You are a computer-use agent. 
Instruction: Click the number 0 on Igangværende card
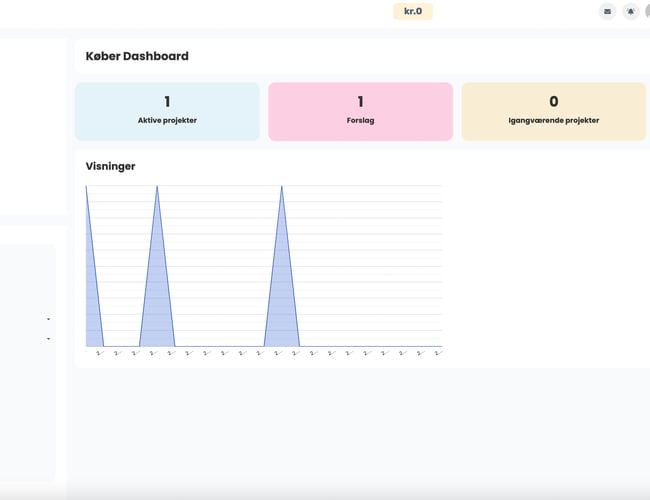point(553,102)
